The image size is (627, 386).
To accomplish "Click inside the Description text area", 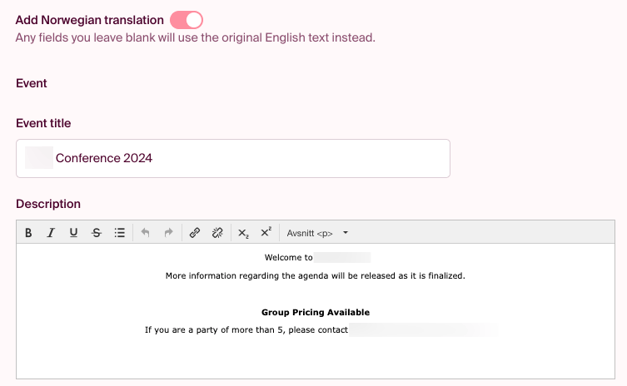I will 315,311.
